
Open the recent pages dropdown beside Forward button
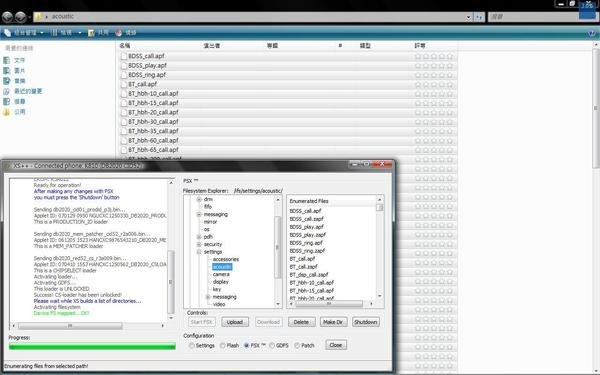pyautogui.click(x=29, y=17)
